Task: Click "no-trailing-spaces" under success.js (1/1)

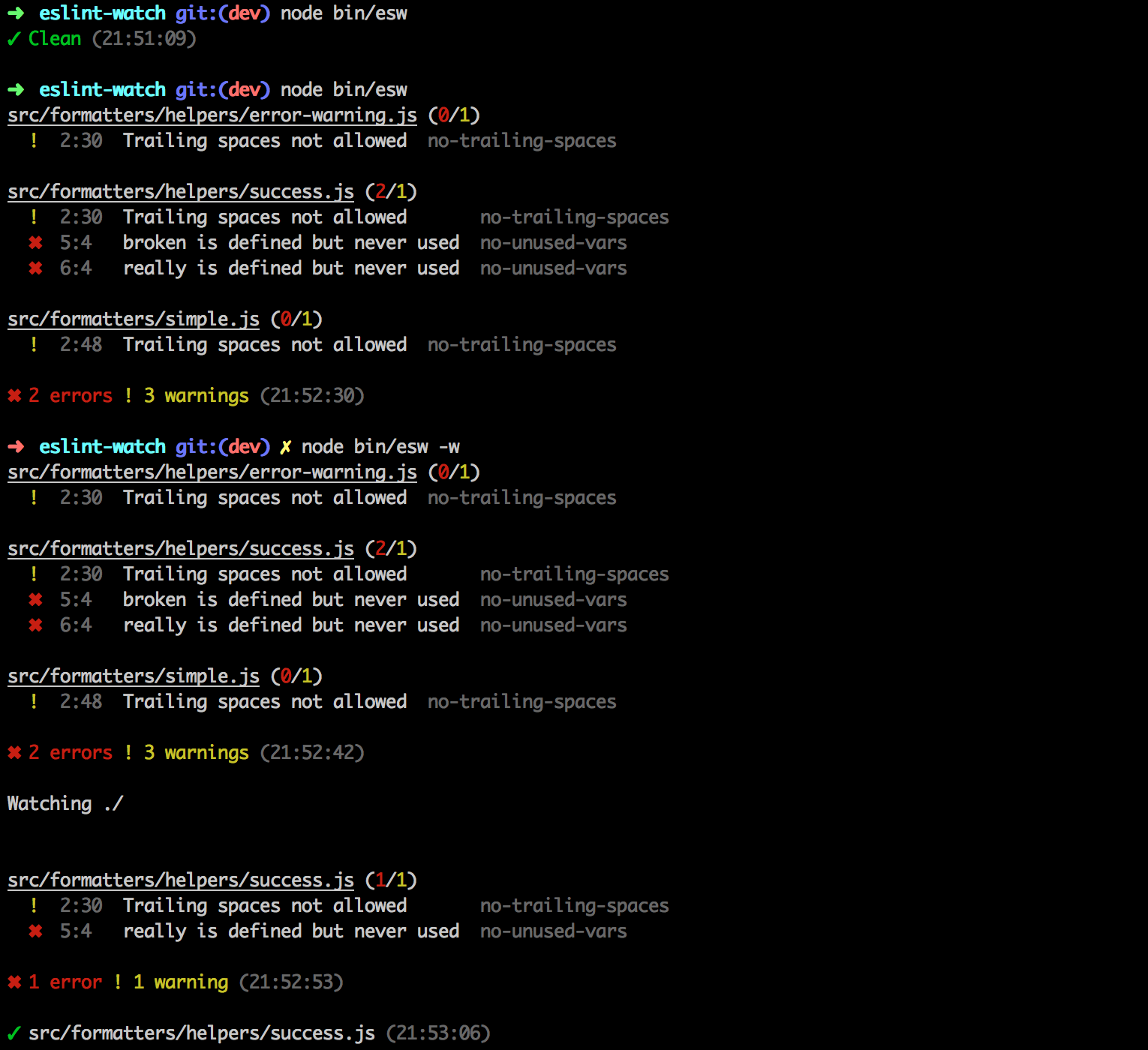Action: pyautogui.click(x=575, y=906)
